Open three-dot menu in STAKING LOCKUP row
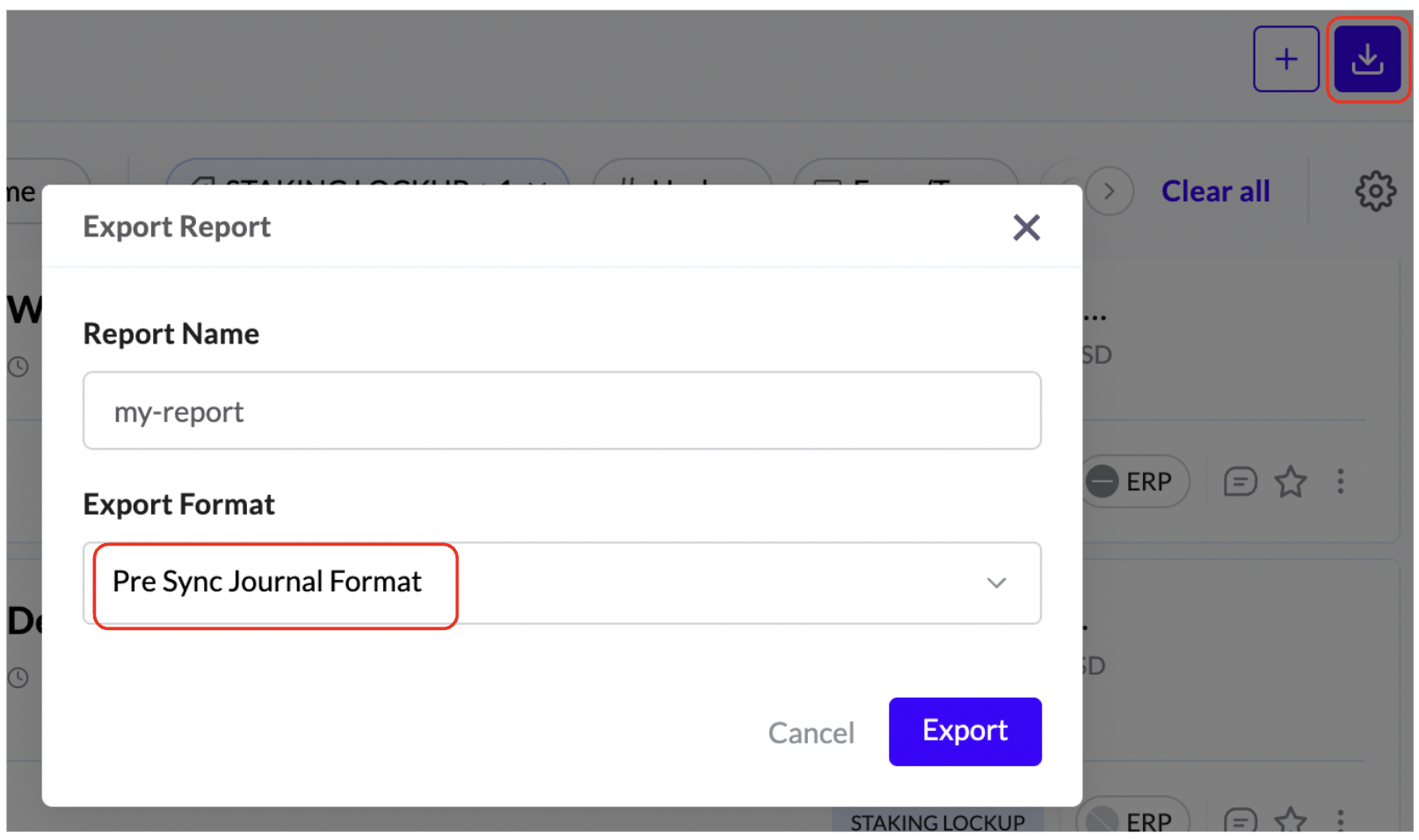 click(1340, 820)
